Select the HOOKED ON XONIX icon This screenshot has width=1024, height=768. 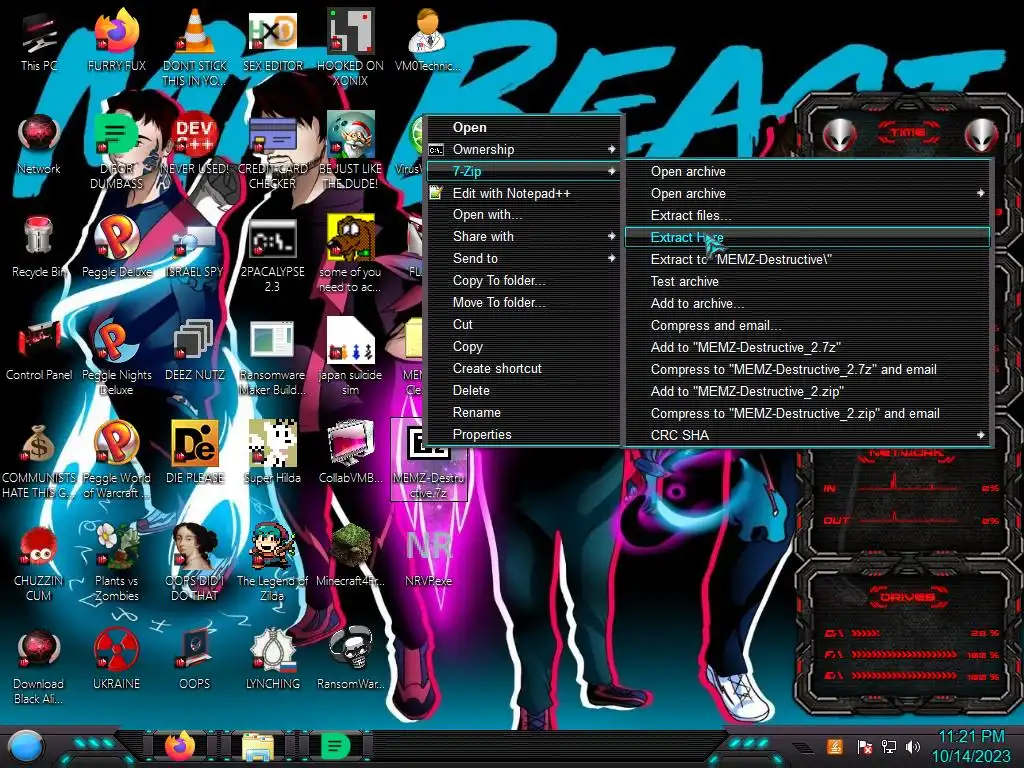tap(351, 48)
